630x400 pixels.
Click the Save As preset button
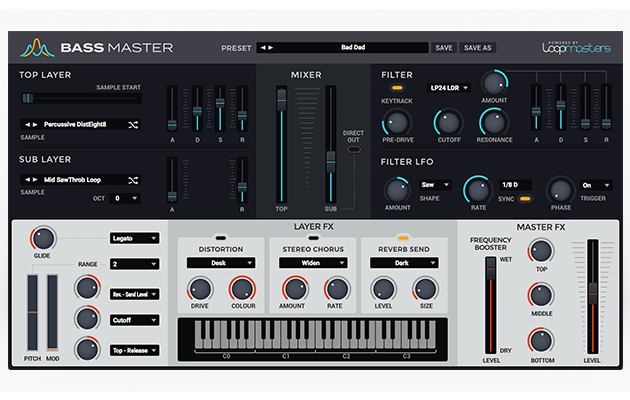[x=479, y=47]
